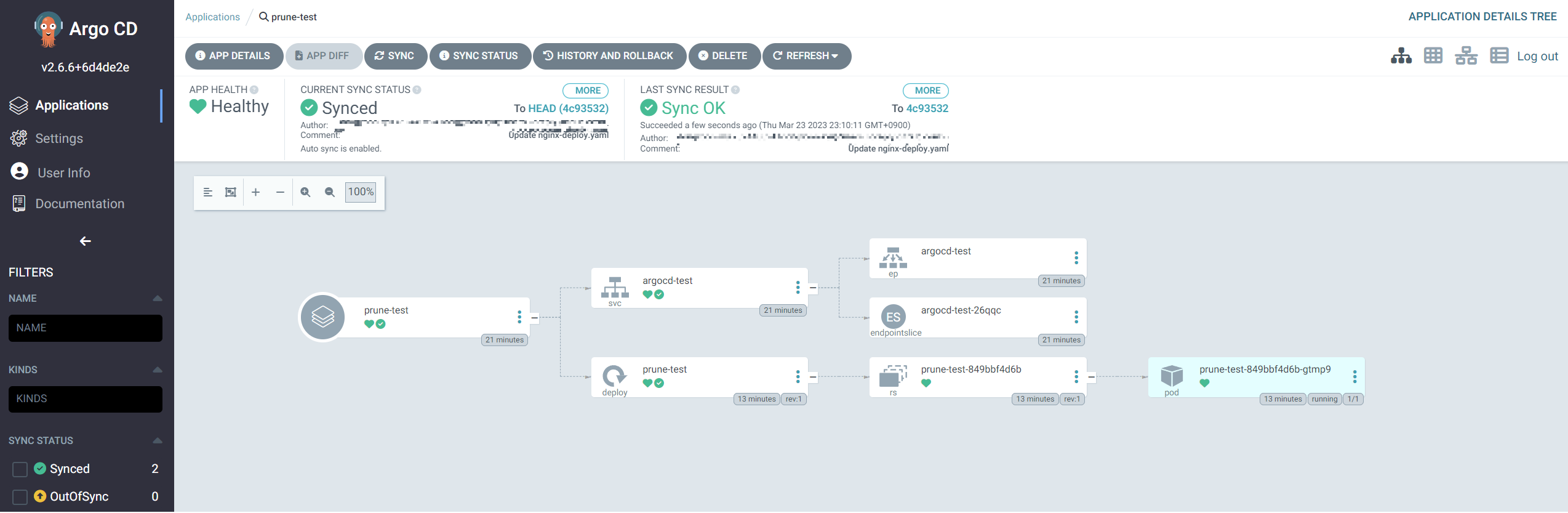Open the Documentation sidebar link
The height and width of the screenshot is (513, 1568).
pyautogui.click(x=79, y=204)
